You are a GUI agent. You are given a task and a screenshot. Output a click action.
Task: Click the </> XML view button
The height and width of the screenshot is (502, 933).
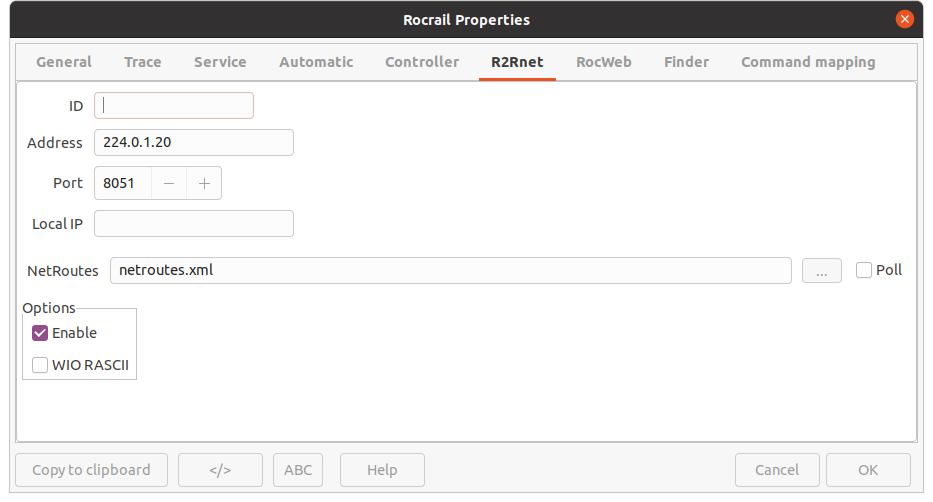[x=220, y=470]
